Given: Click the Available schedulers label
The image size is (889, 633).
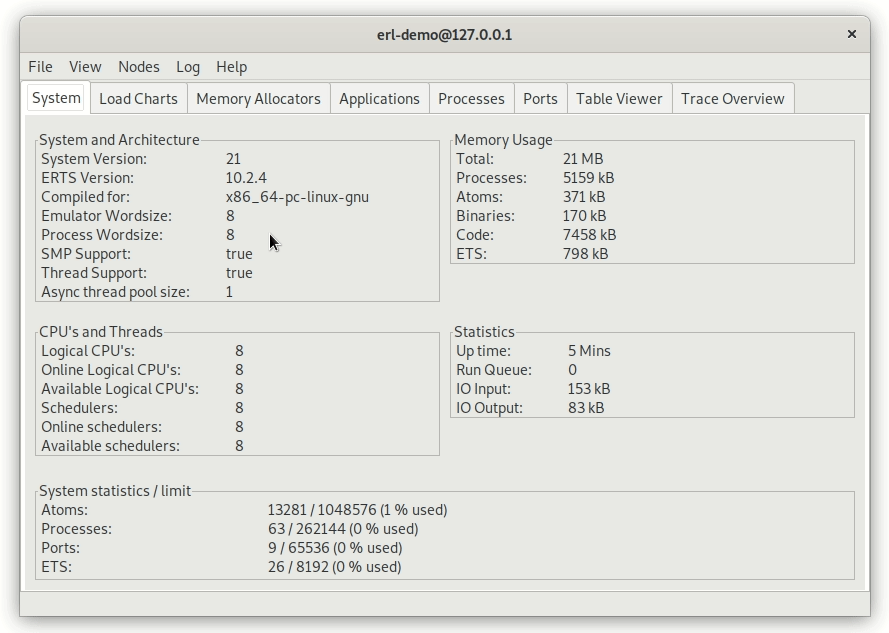Looking at the screenshot, I should [111, 446].
